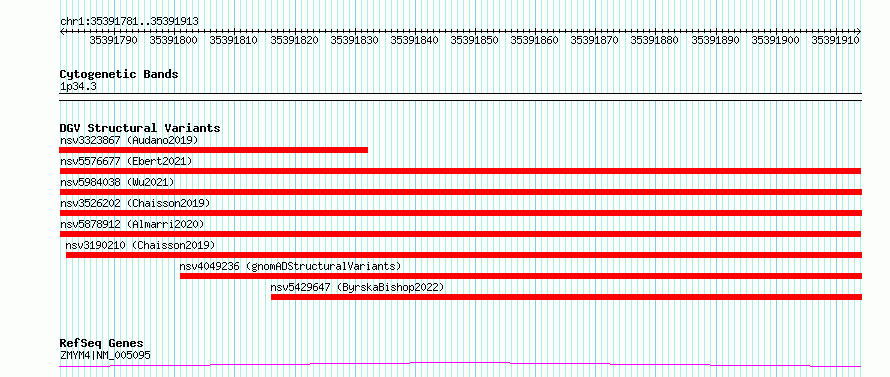Click the Cytogenetic Bands track title
The height and width of the screenshot is (377, 890).
[x=119, y=74]
